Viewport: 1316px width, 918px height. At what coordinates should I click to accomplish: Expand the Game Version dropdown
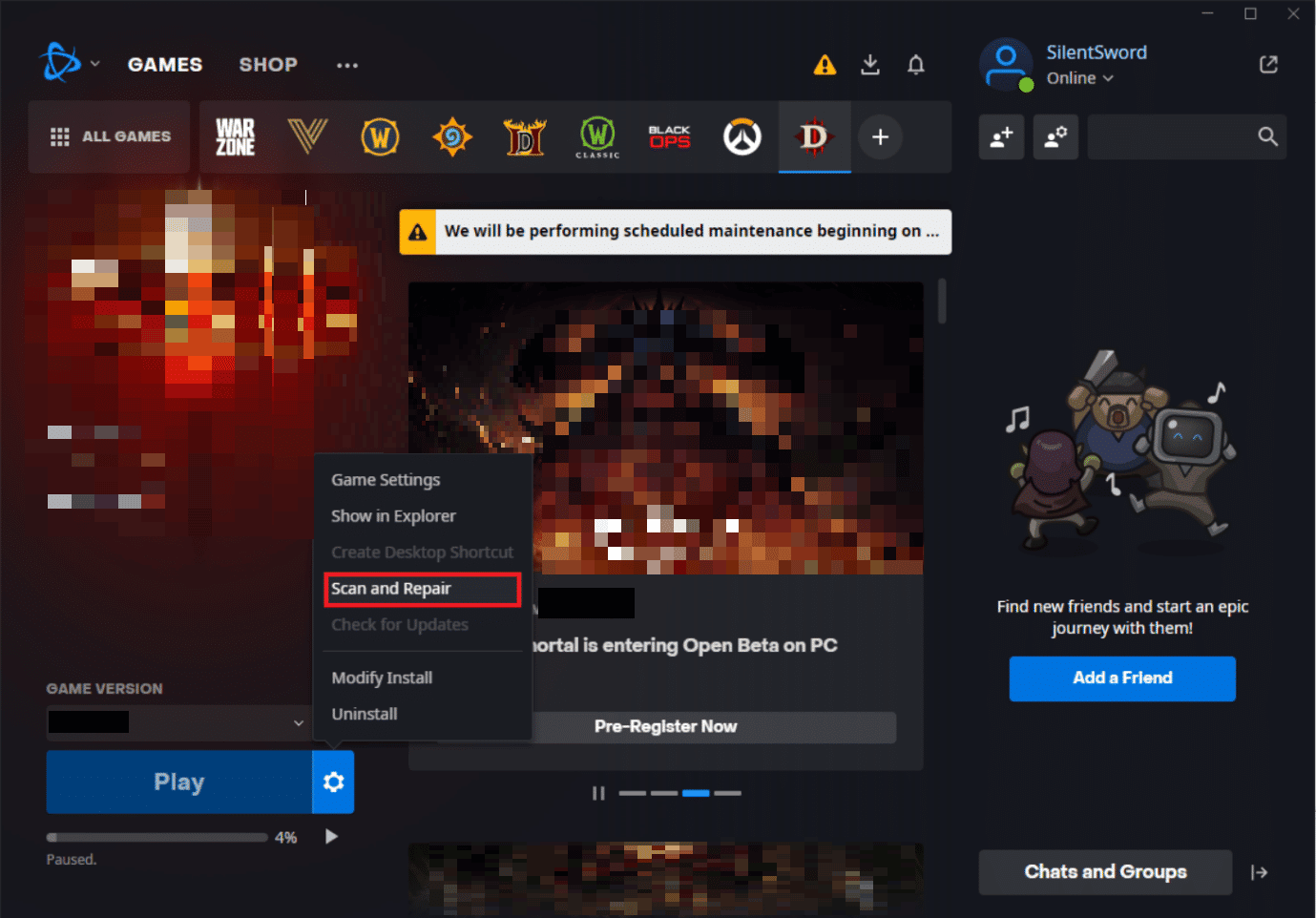178,722
